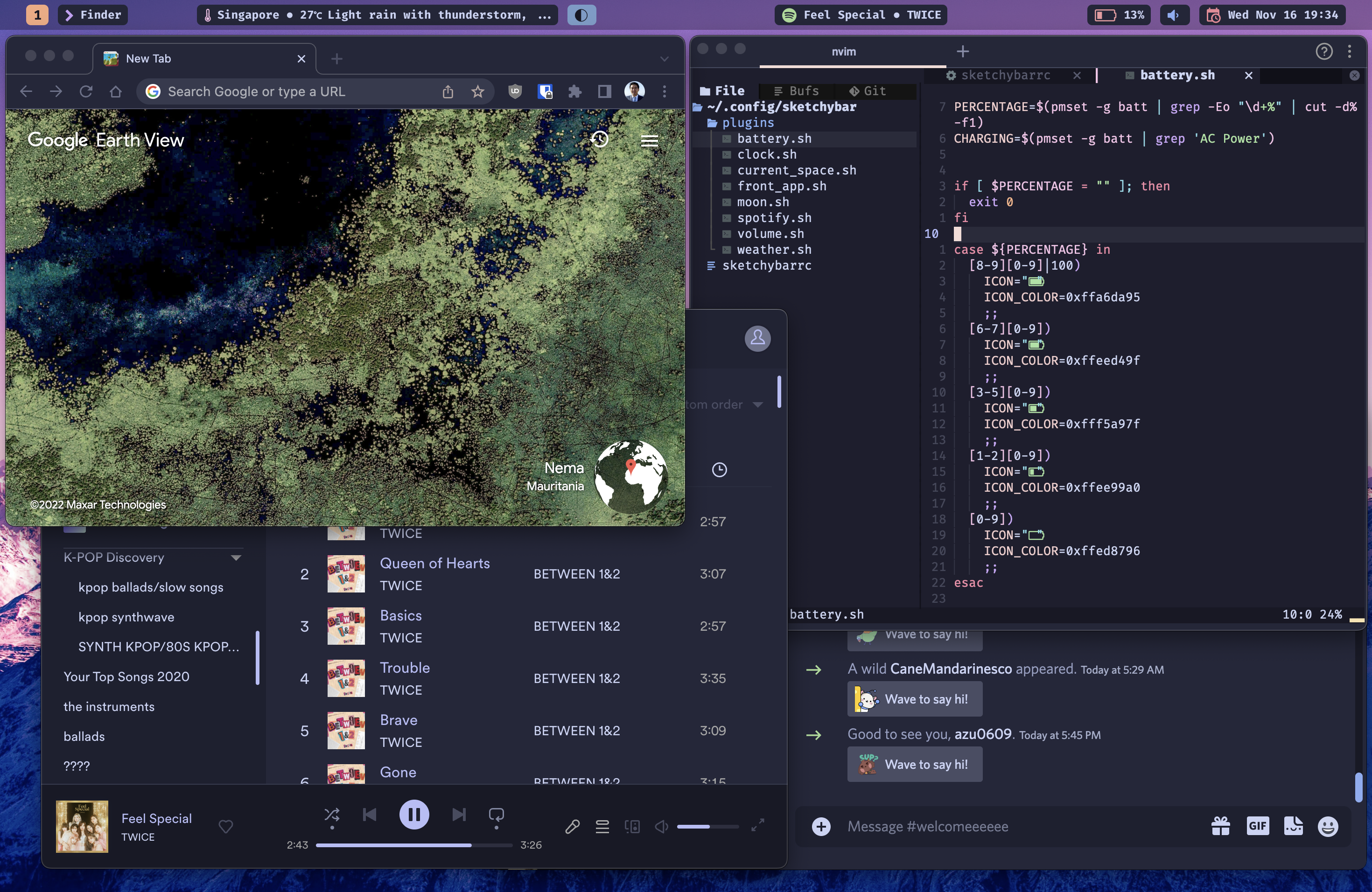Like the song Feel Special with the heart

[x=226, y=827]
